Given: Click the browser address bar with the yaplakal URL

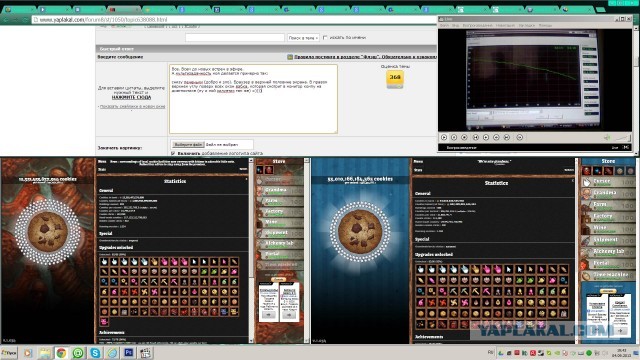Looking at the screenshot, I should pyautogui.click(x=235, y=20).
